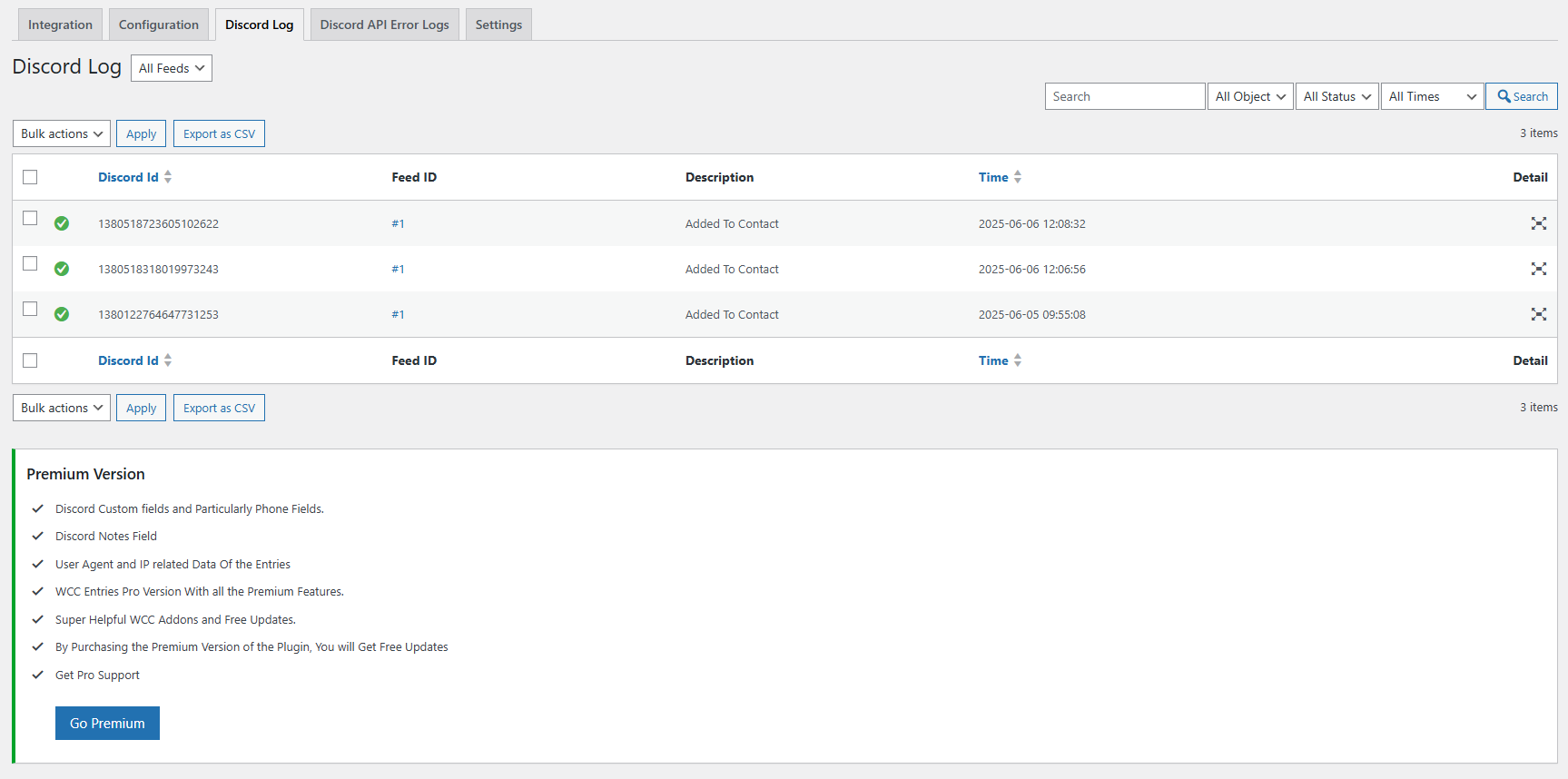The image size is (1568, 779).
Task: Open the All Object filter dropdown
Action: pos(1250,96)
